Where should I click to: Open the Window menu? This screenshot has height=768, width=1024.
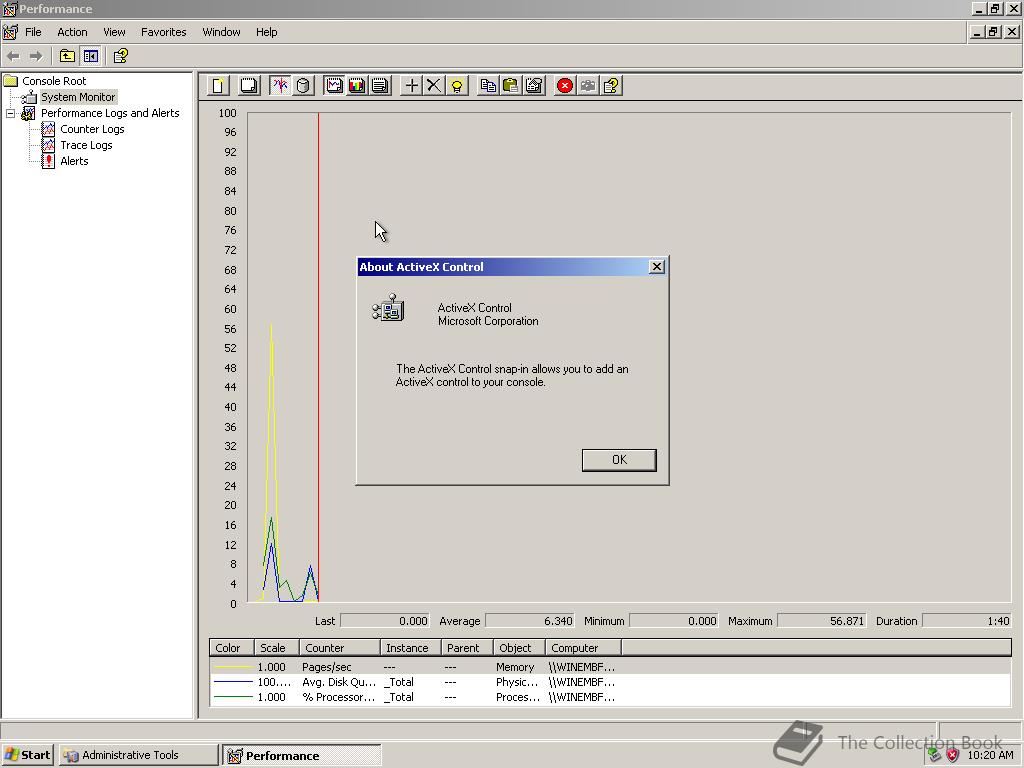pyautogui.click(x=221, y=32)
